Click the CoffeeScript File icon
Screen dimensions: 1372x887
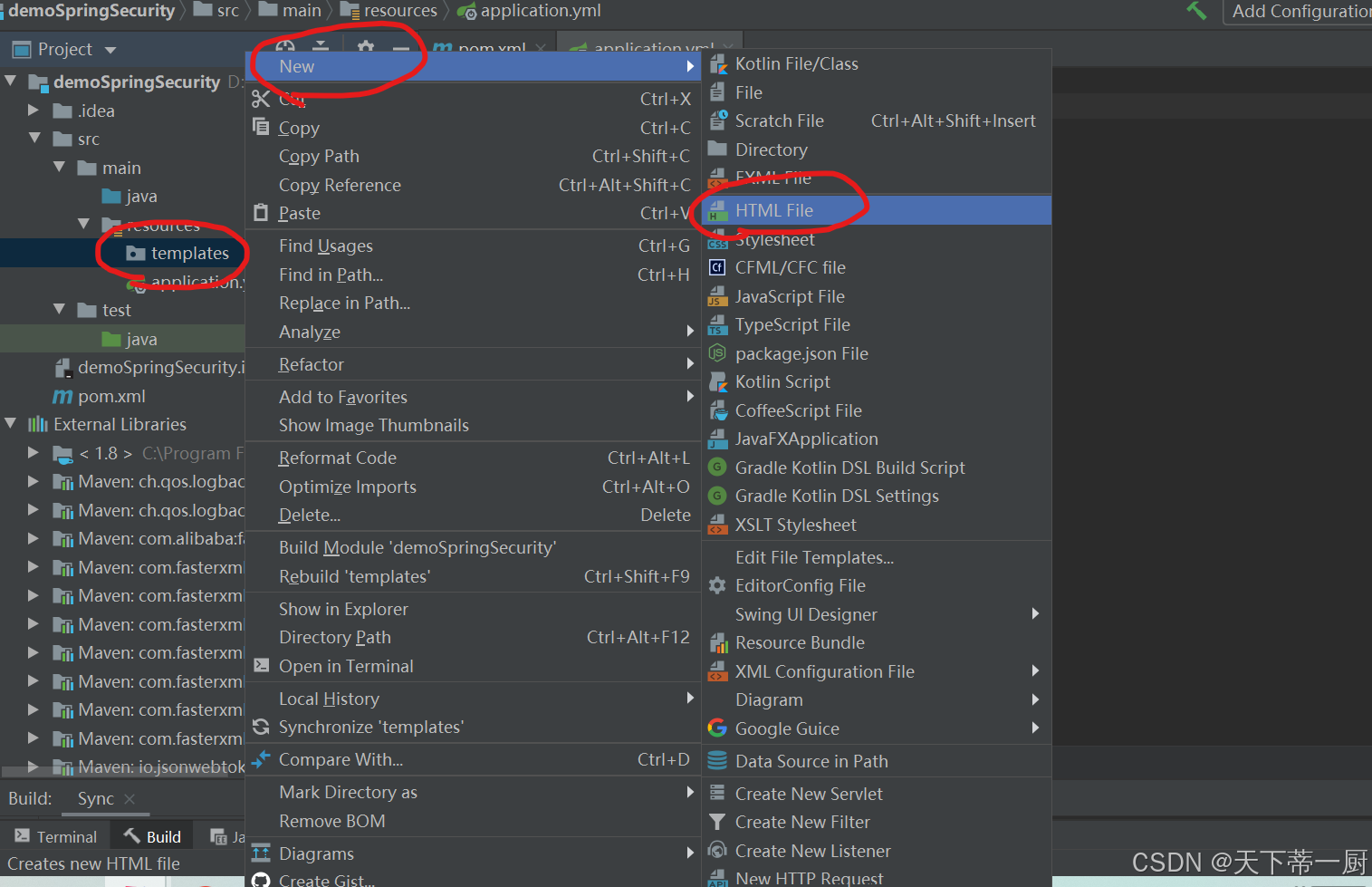click(718, 410)
